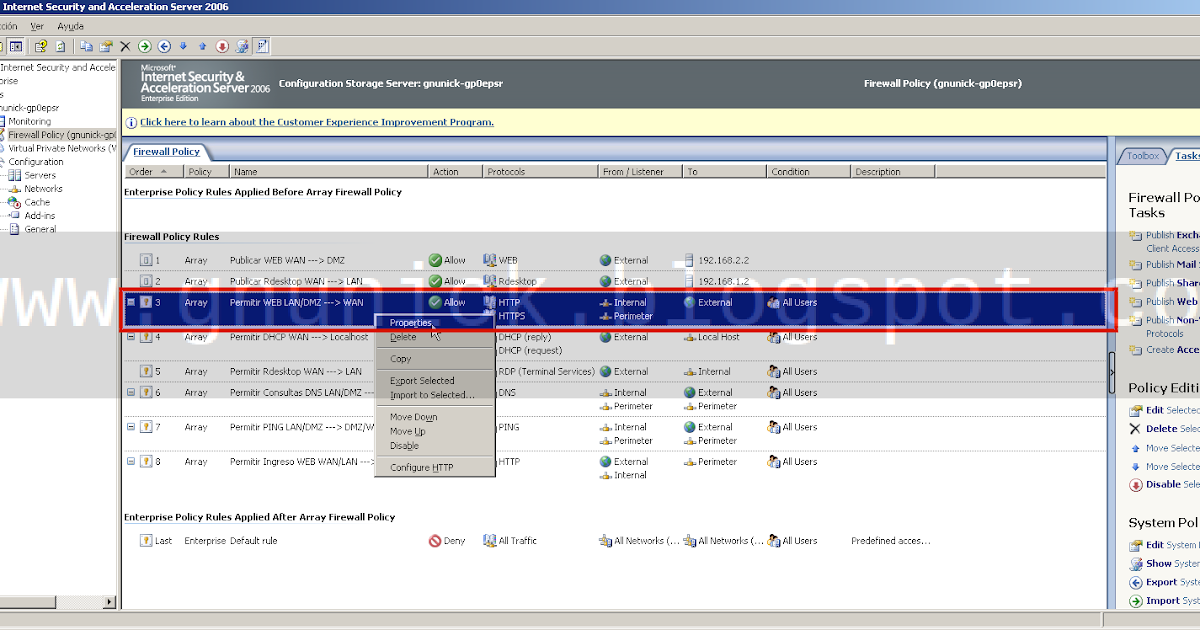Click the Protocols column header
The image size is (1200, 630).
(540, 172)
